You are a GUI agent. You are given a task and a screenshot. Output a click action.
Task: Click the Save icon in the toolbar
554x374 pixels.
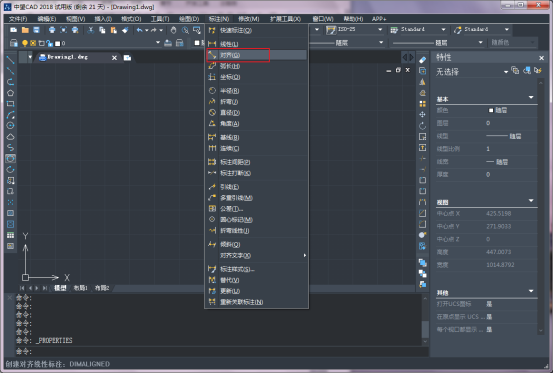(36, 30)
